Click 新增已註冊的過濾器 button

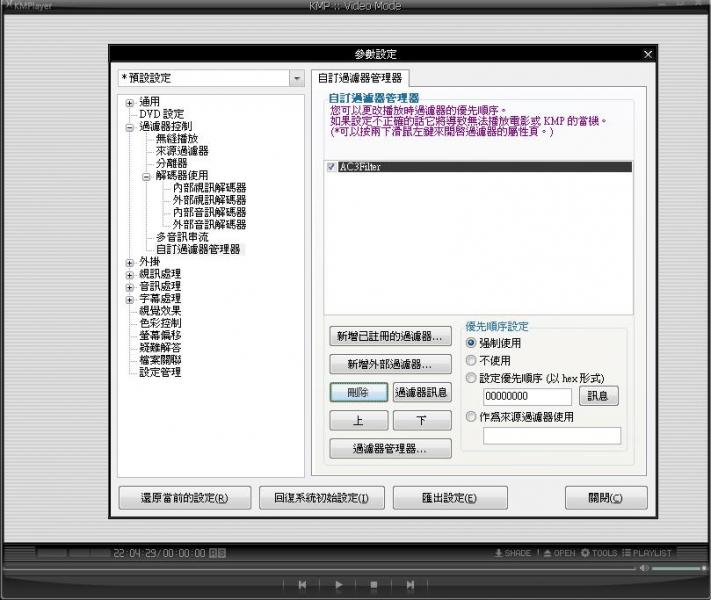pyautogui.click(x=390, y=336)
